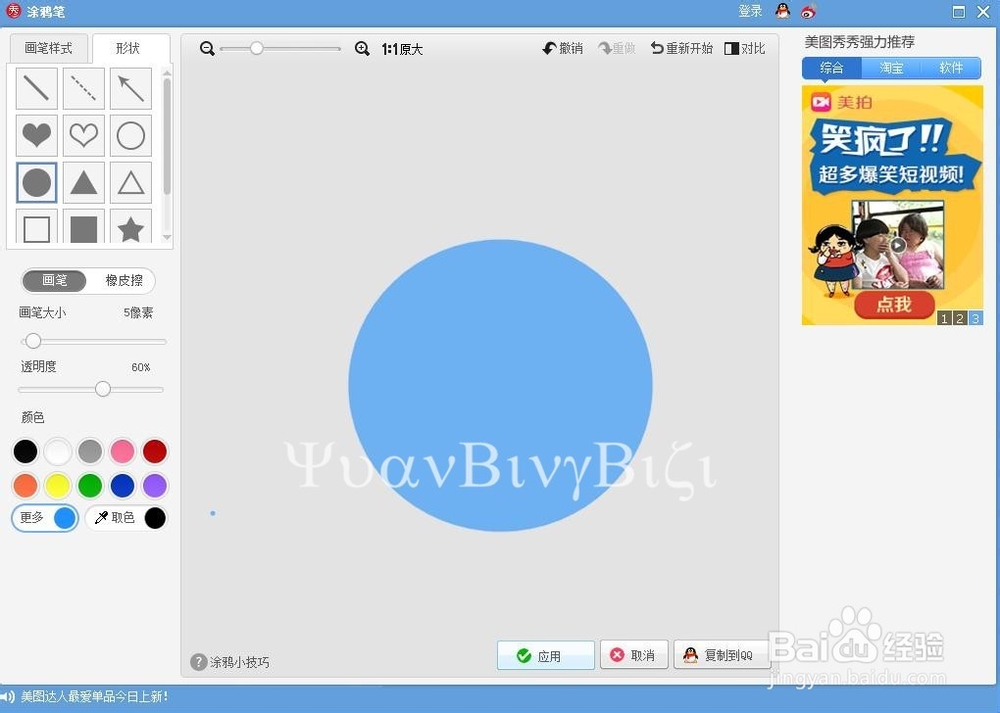Pick the dark red color swatch
1000x713 pixels.
[x=154, y=452]
